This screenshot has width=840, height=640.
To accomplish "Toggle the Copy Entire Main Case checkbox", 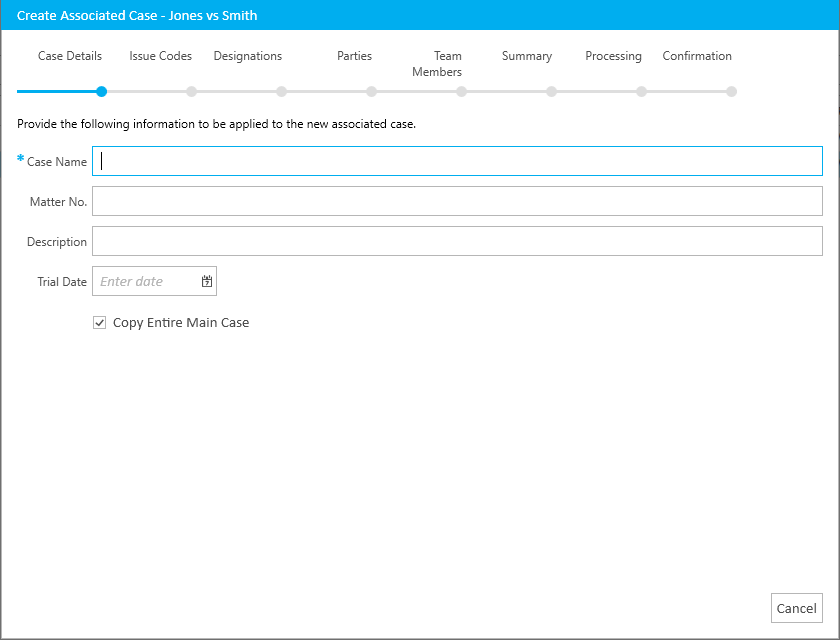I will click(100, 322).
